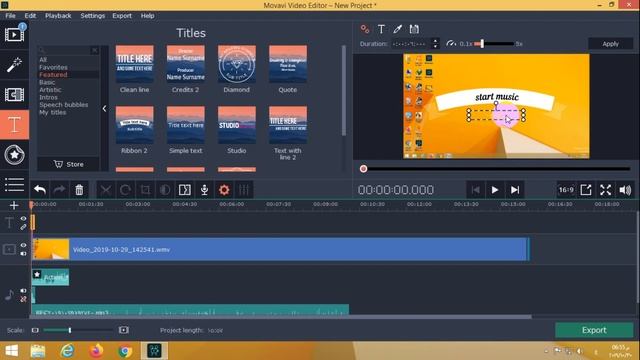Select the Text properties T icon
Viewport: 640px width, 360px height.
click(381, 29)
